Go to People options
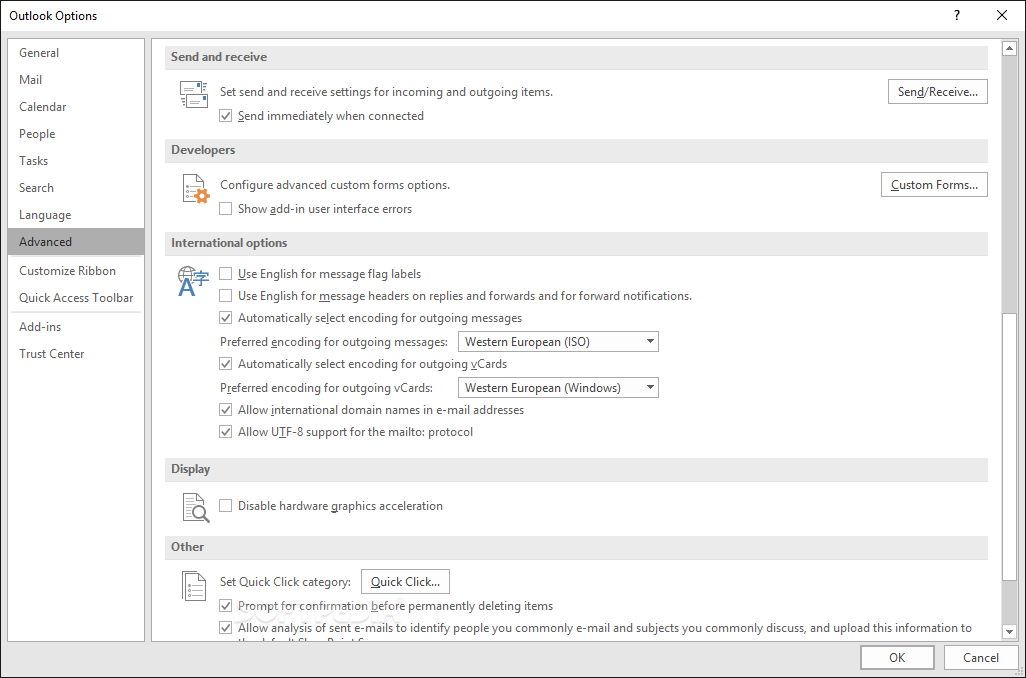Viewport: 1026px width, 678px height. (x=76, y=134)
